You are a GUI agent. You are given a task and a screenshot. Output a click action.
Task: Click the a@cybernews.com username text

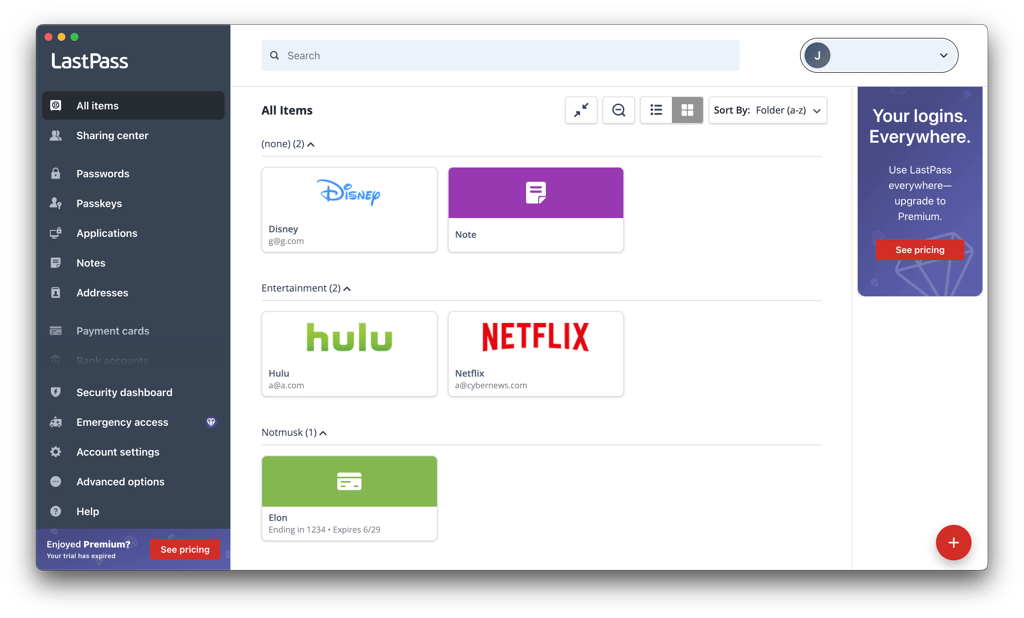(491, 385)
